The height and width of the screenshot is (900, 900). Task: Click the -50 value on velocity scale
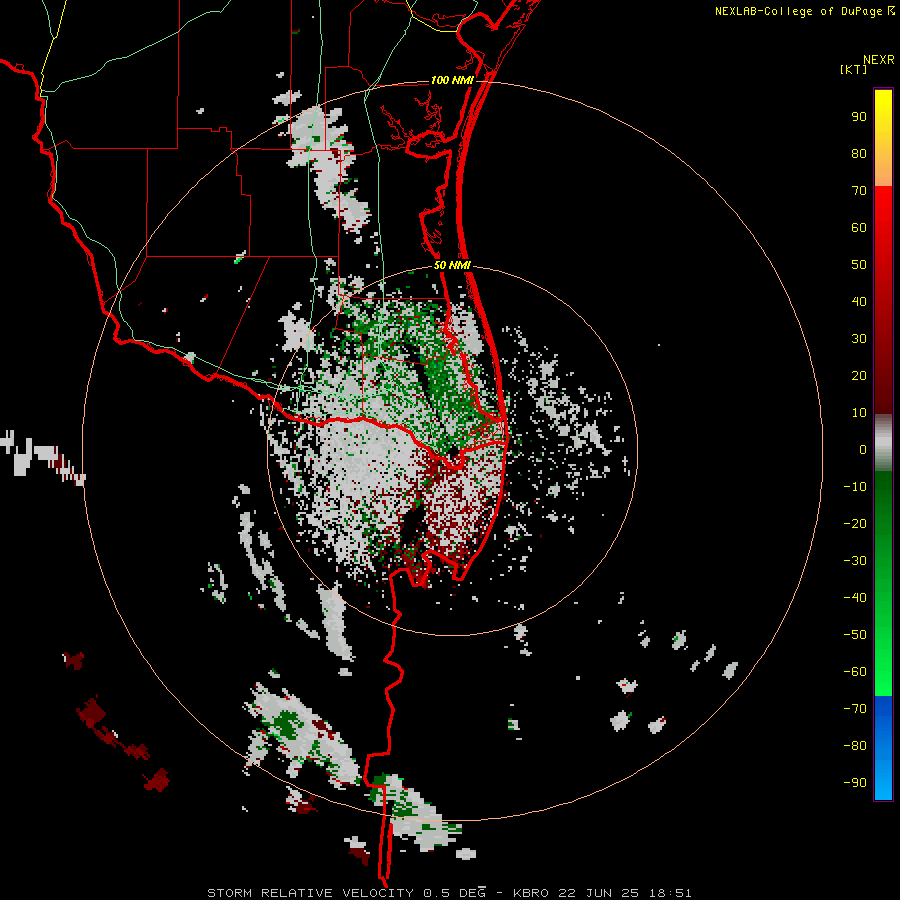pos(855,634)
